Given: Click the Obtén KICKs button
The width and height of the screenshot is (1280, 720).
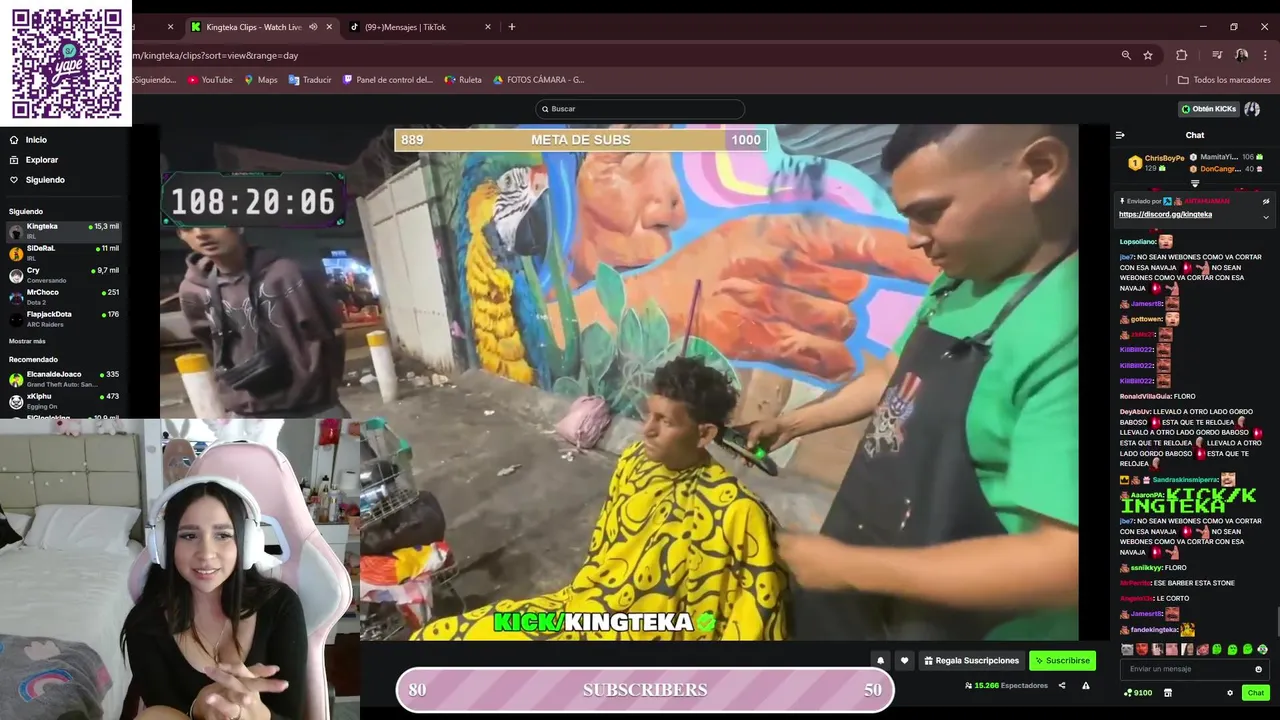Looking at the screenshot, I should pos(1208,109).
